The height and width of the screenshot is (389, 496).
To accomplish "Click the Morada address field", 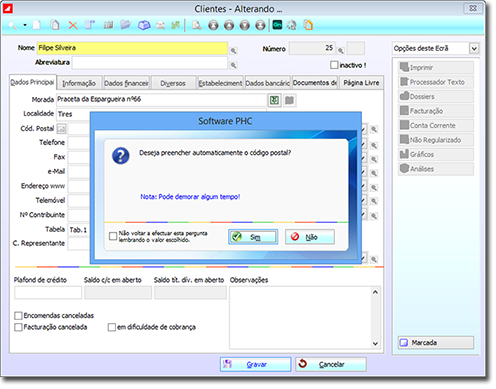I will coord(161,100).
